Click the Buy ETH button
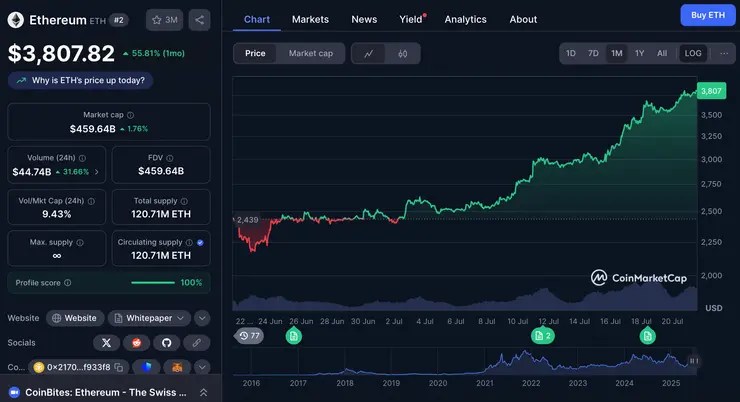Image resolution: width=740 pixels, height=402 pixels. coord(708,15)
